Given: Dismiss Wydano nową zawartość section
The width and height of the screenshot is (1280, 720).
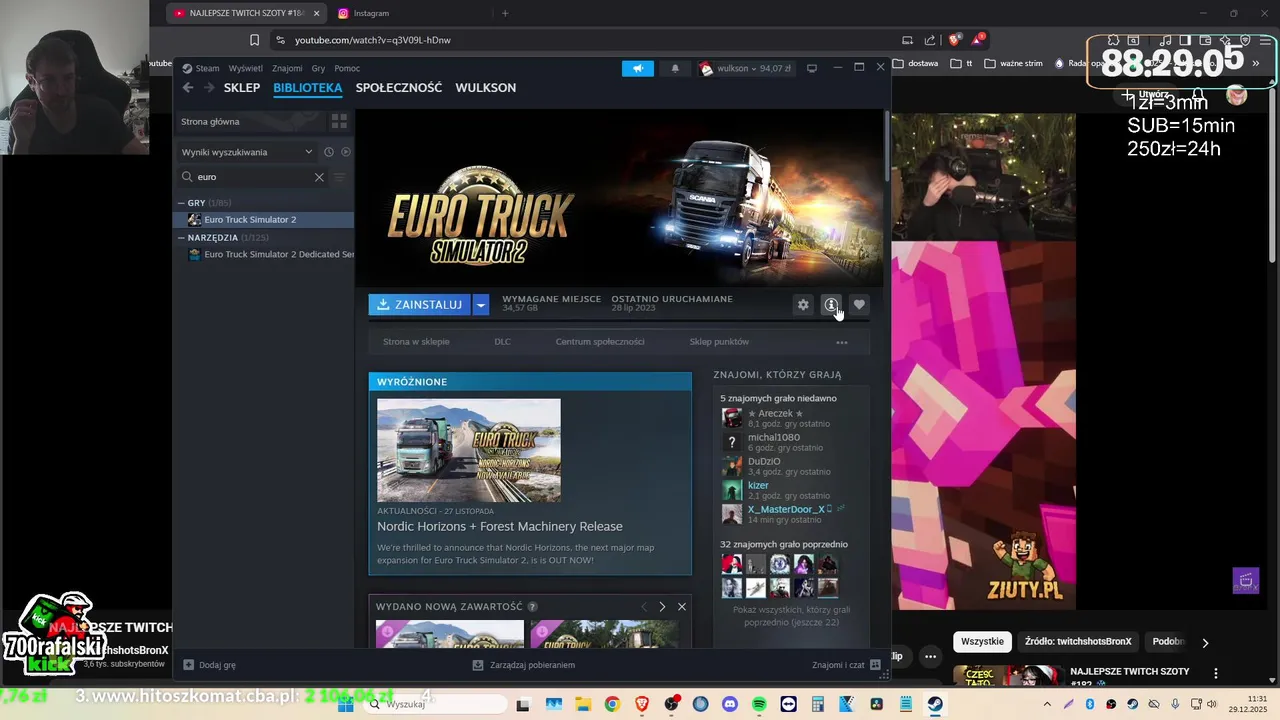Looking at the screenshot, I should pyautogui.click(x=682, y=607).
